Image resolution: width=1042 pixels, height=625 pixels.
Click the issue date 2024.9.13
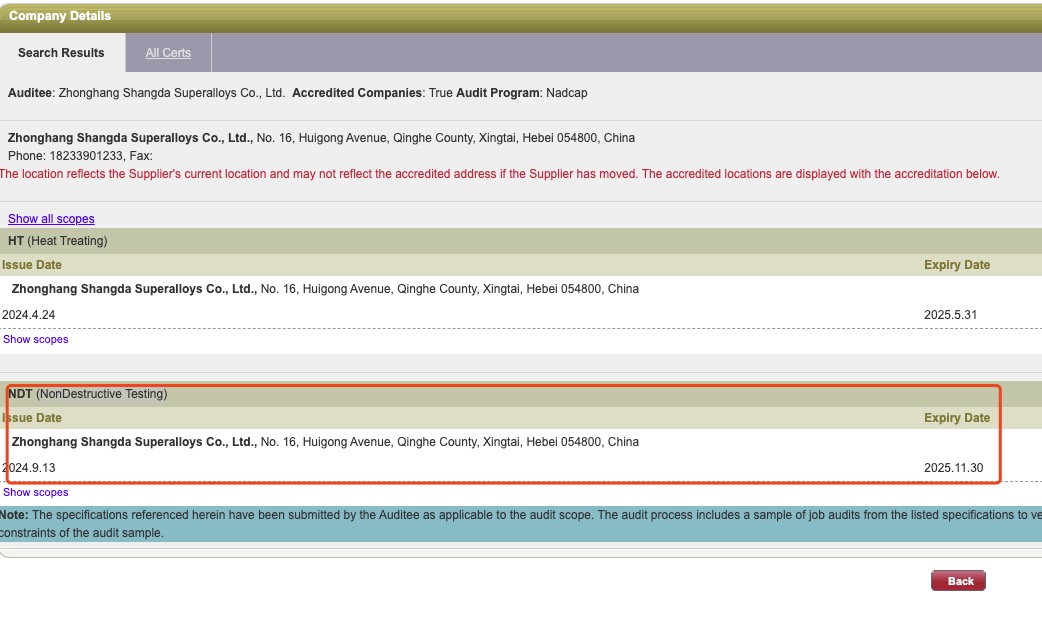click(29, 467)
